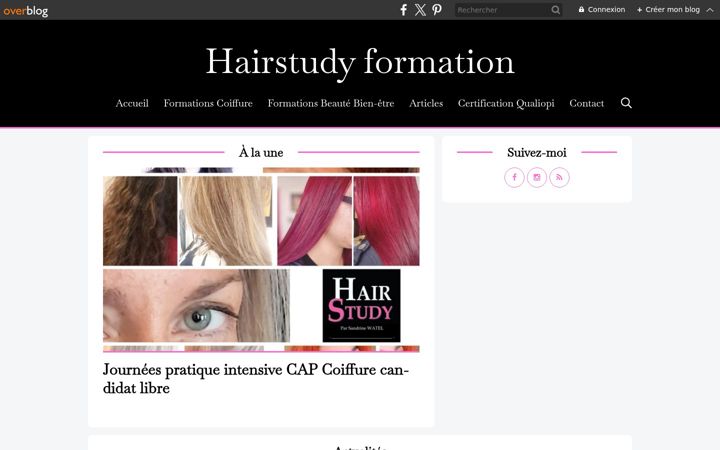Share on X from top bar

420,10
